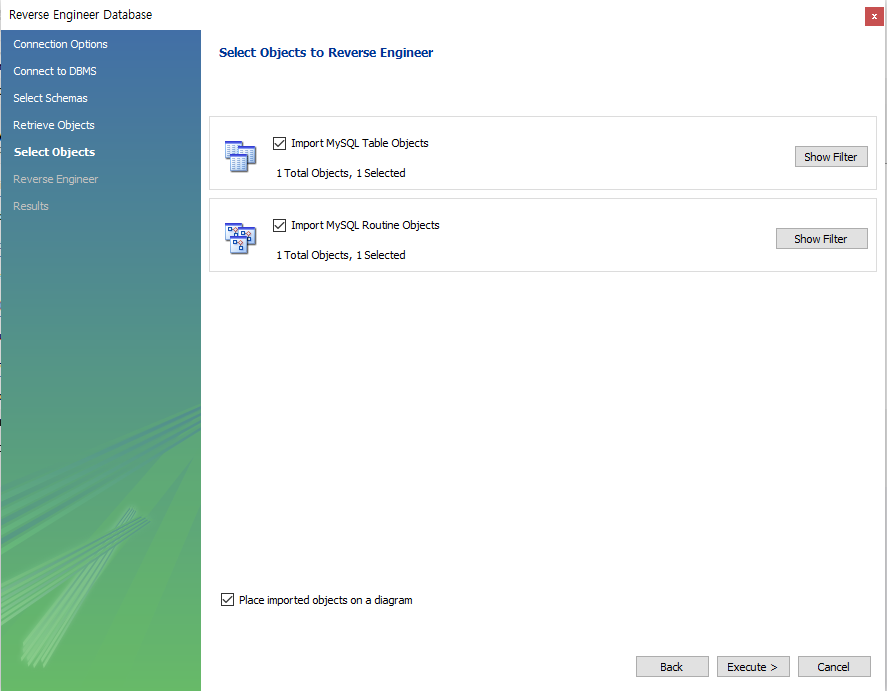Viewport: 887px width, 691px height.
Task: Select the Select Schemas step
Action: coord(50,98)
